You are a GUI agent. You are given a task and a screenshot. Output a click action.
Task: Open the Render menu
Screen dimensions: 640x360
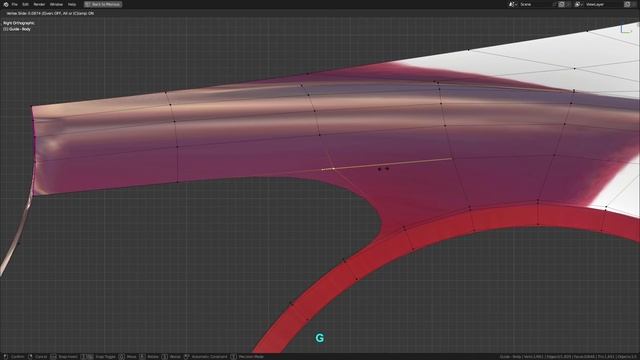click(39, 4)
